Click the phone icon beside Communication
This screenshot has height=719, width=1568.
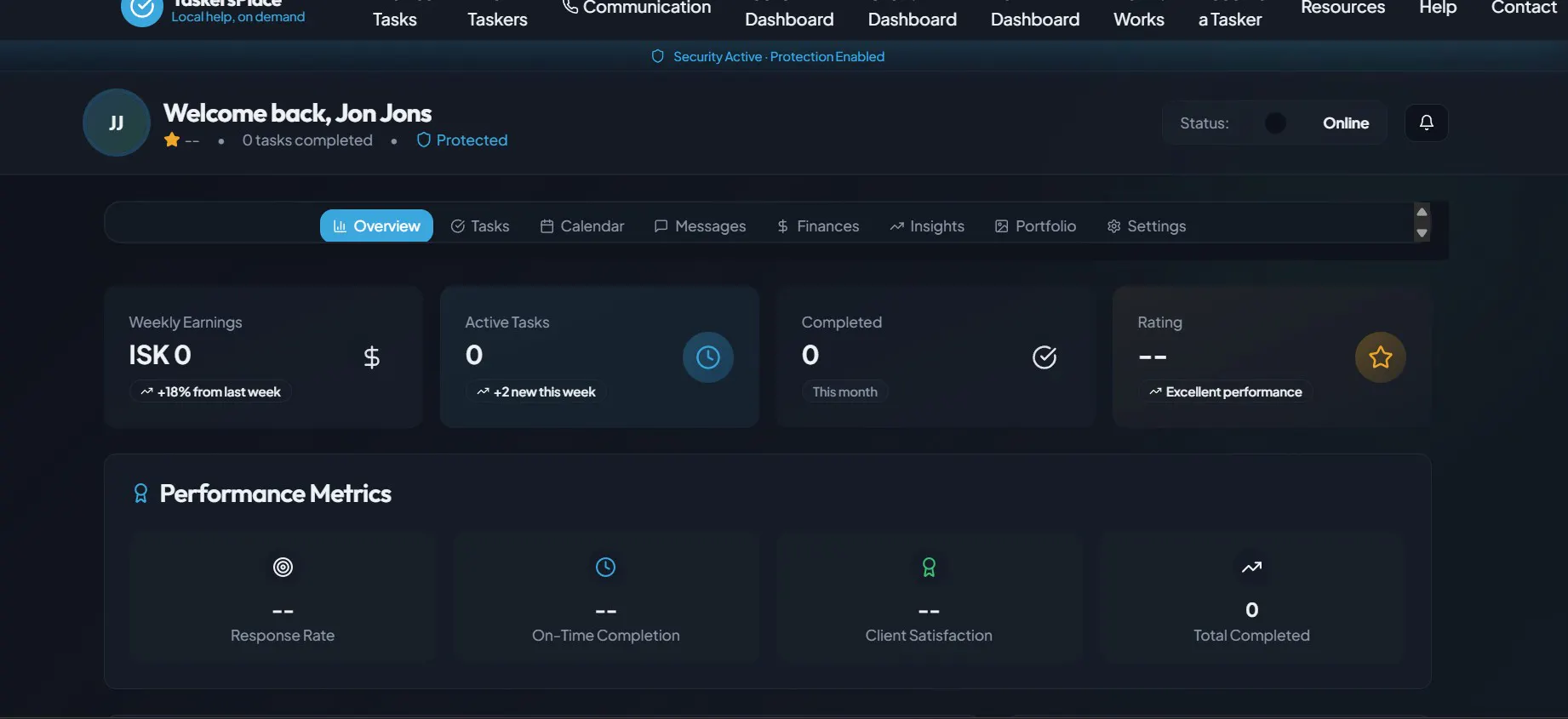coord(570,7)
